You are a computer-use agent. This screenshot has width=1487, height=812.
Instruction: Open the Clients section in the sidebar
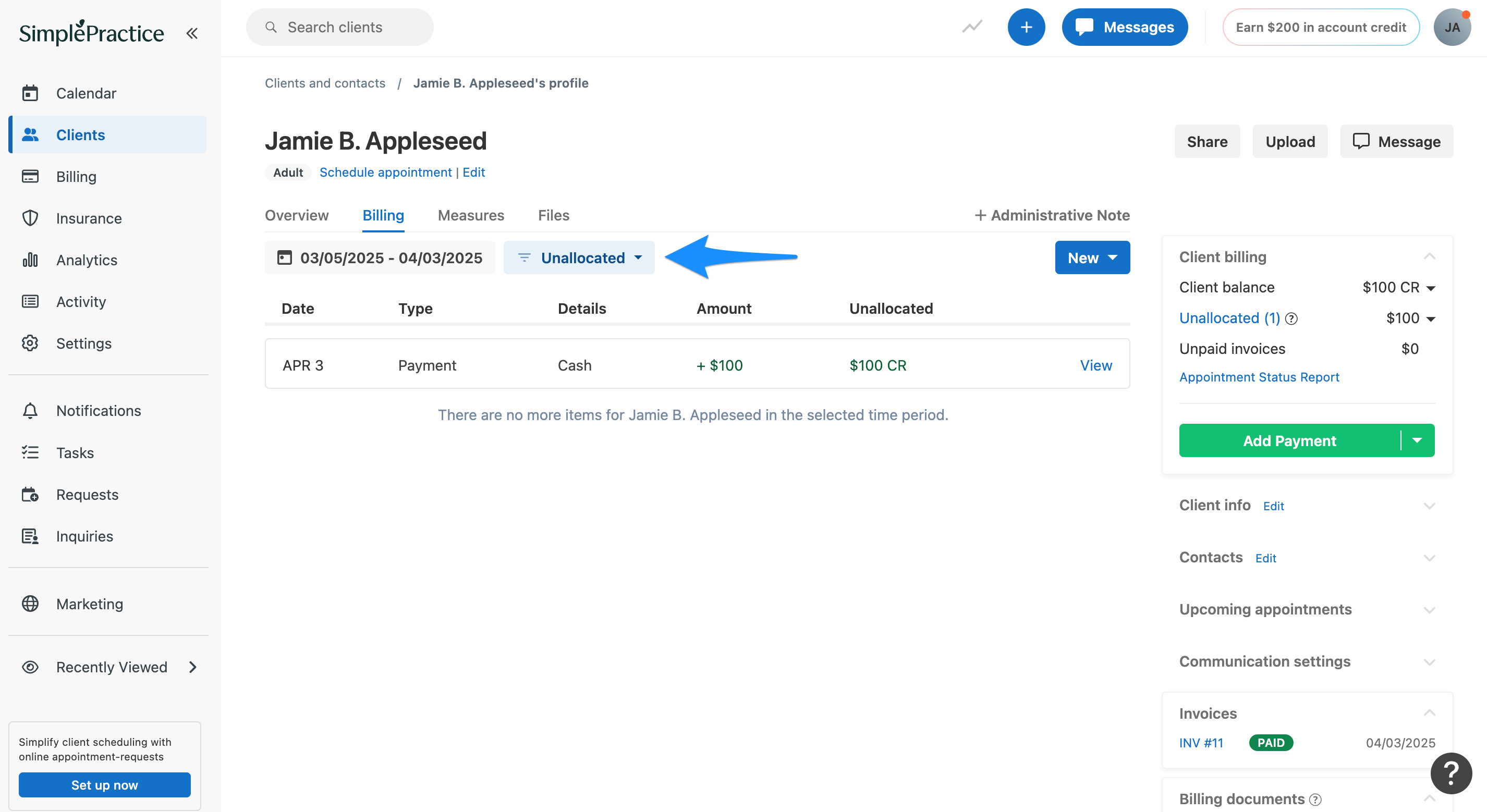tap(107, 134)
